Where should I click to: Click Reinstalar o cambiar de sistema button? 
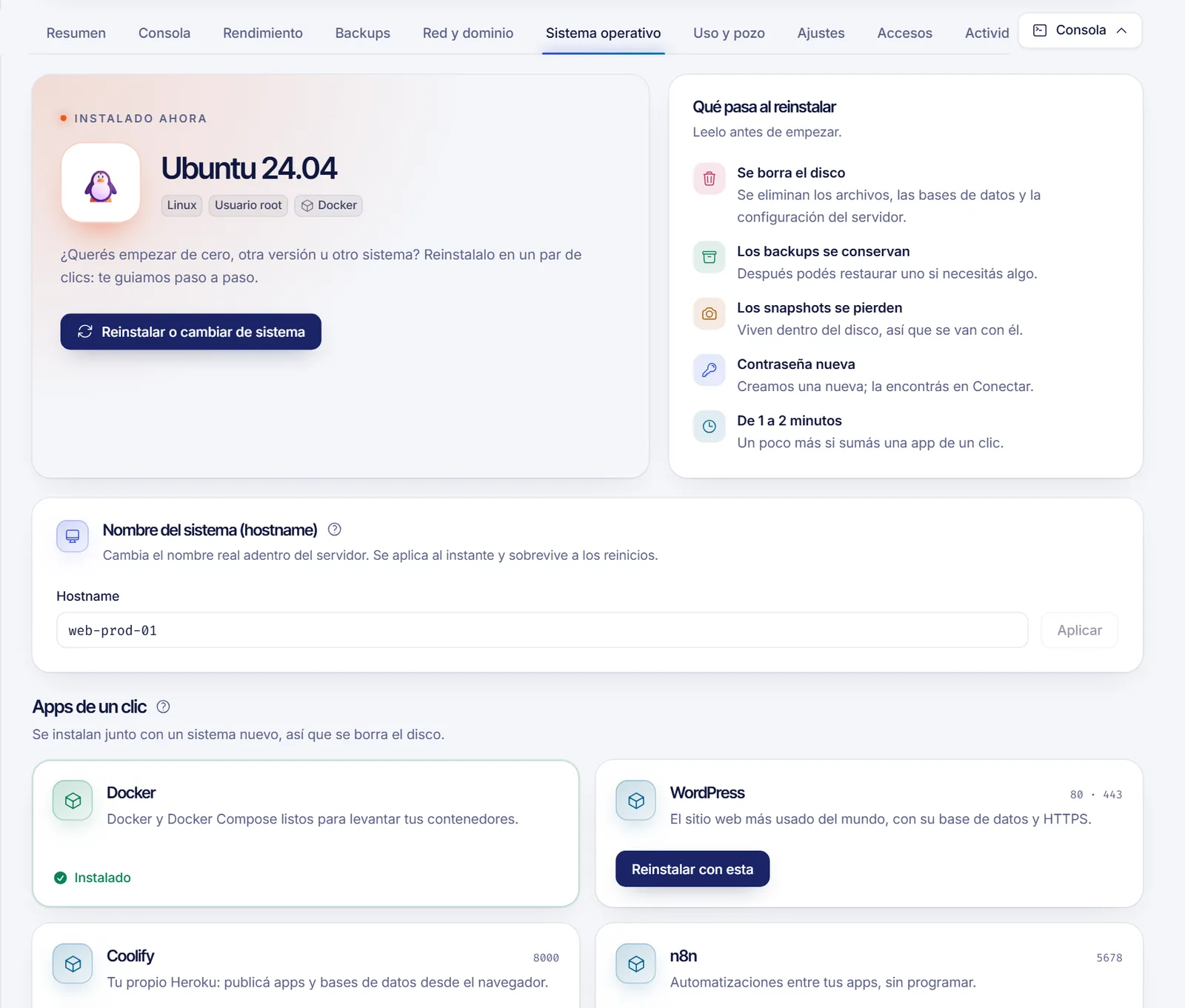[191, 332]
